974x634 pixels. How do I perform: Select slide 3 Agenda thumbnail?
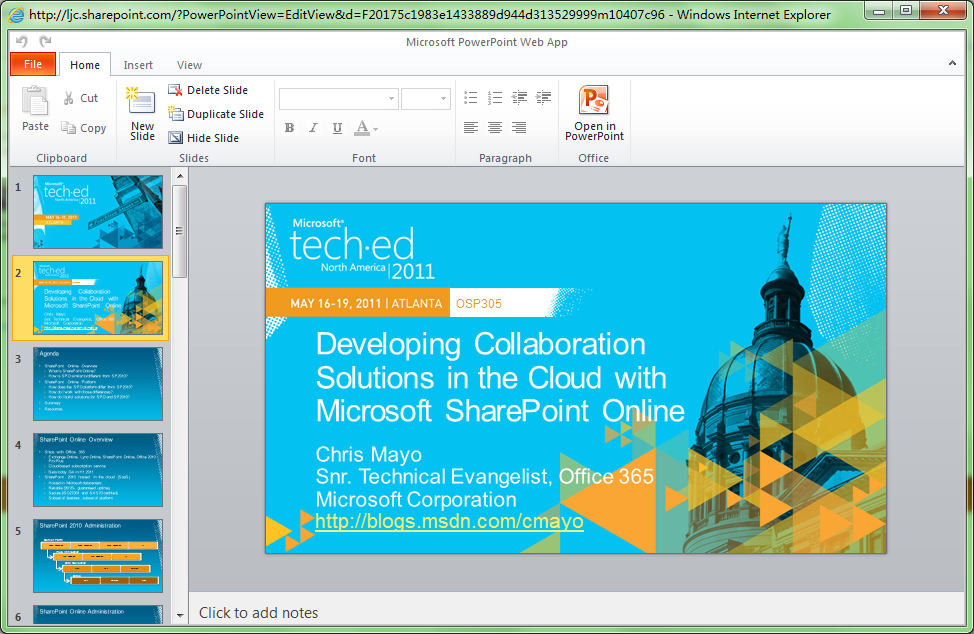[x=98, y=384]
